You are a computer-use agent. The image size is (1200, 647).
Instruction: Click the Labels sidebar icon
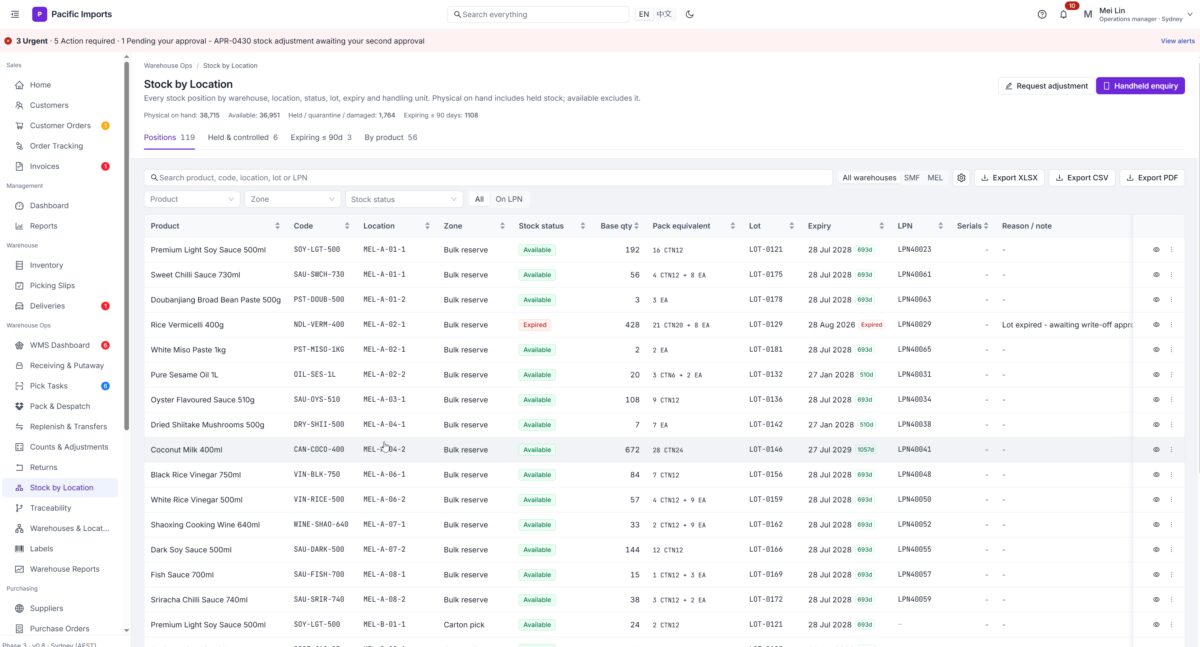click(x=19, y=549)
